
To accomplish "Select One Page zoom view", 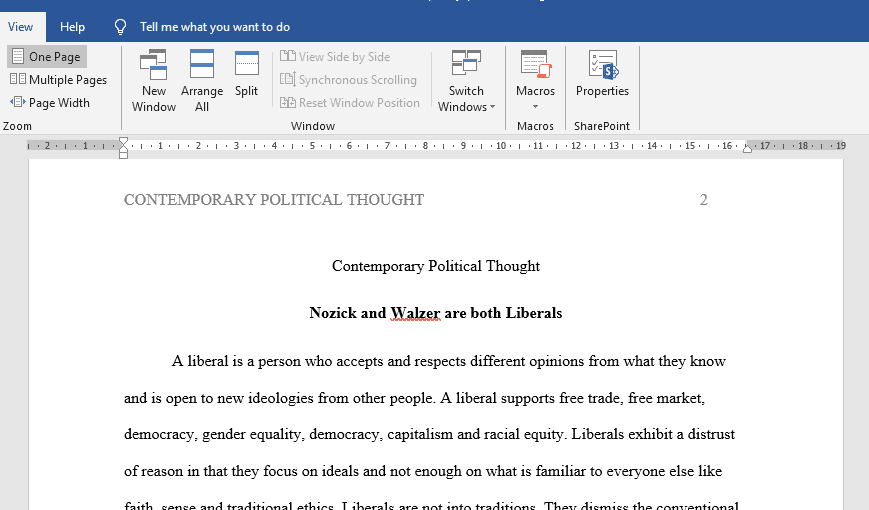I will tap(47, 57).
